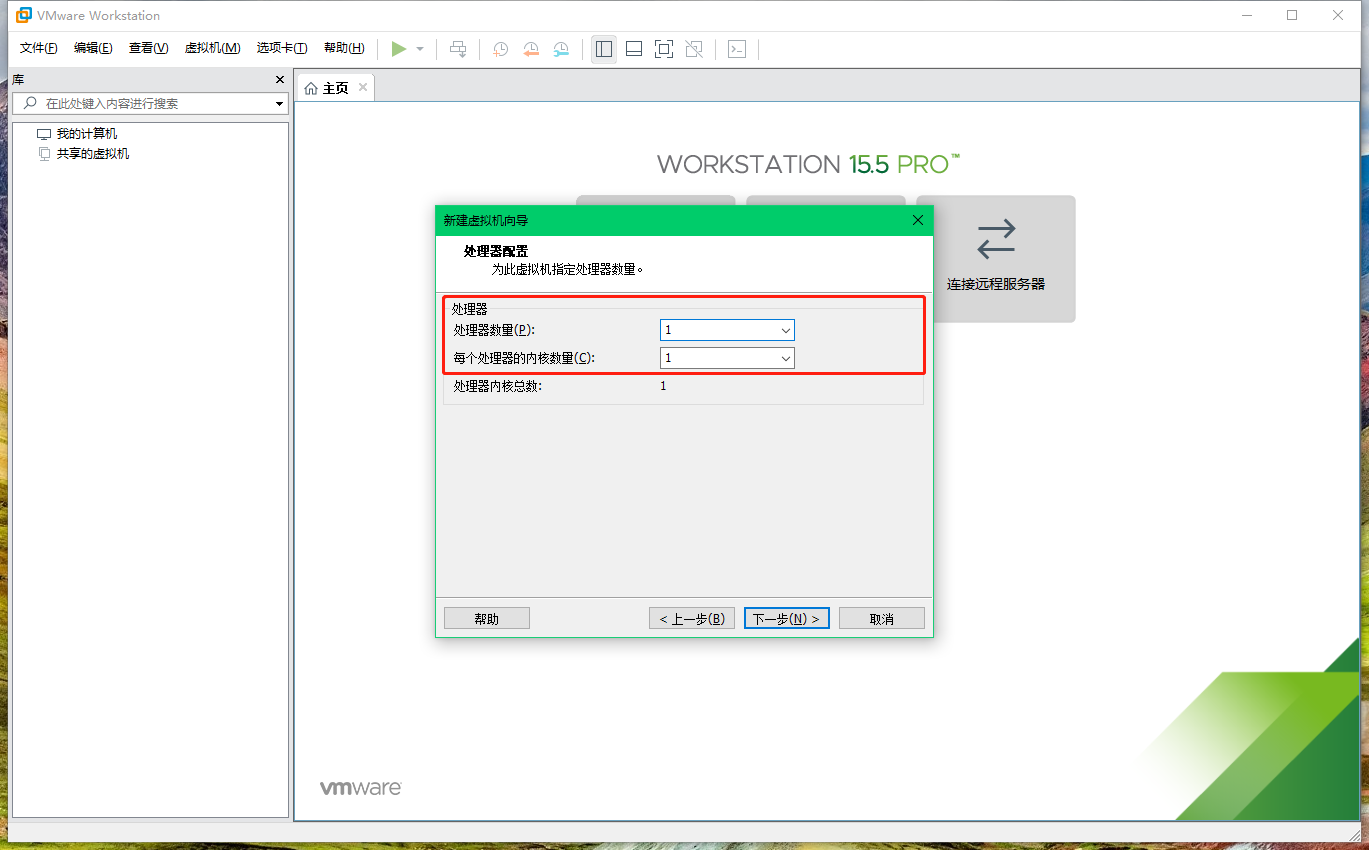1369x850 pixels.
Task: Click the take snapshot clock icon
Action: click(x=500, y=49)
